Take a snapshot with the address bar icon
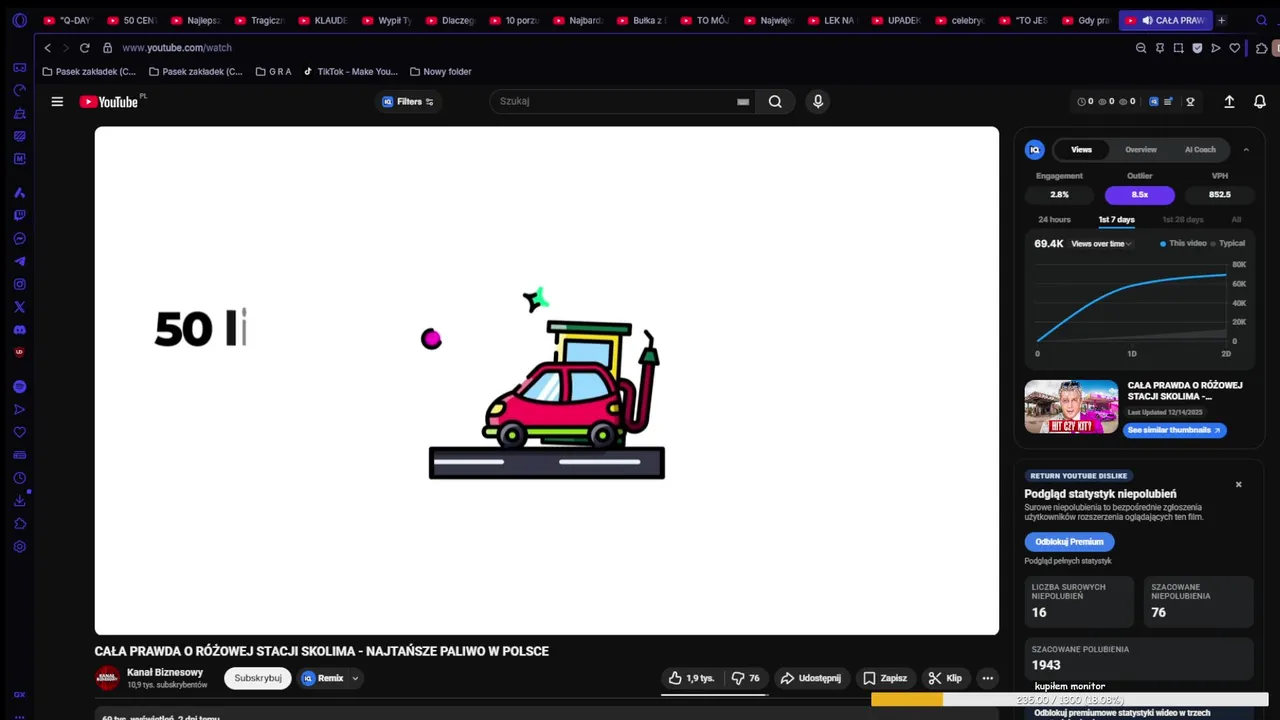Screen dimensions: 1280x720 (x=1179, y=48)
